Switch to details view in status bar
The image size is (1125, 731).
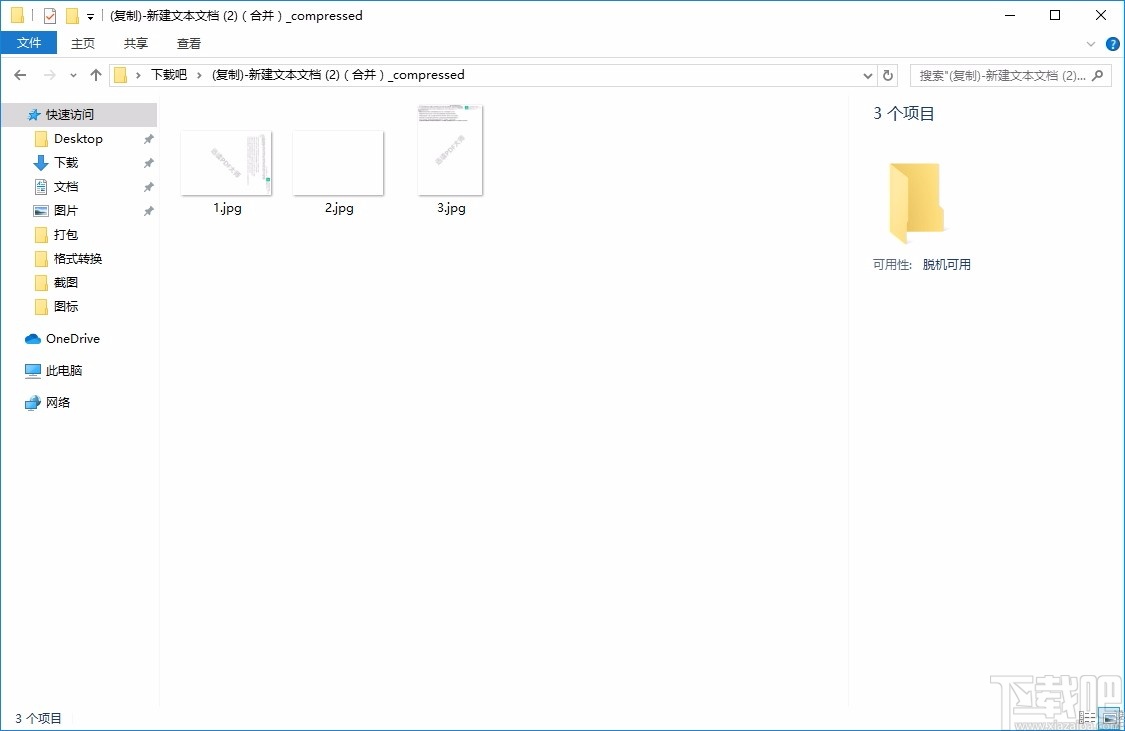[1087, 717]
